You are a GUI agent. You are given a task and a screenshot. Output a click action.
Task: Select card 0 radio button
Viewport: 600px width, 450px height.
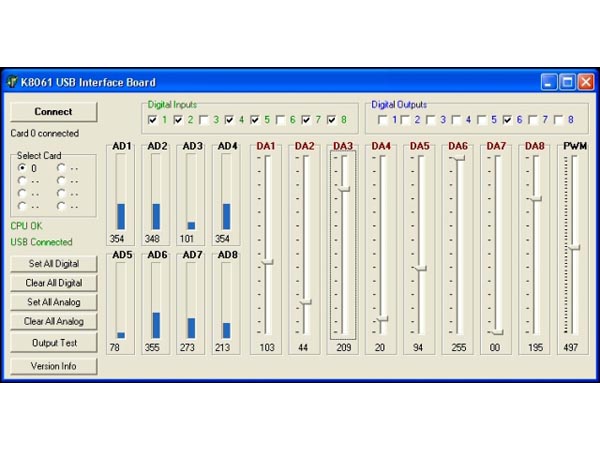[22, 168]
